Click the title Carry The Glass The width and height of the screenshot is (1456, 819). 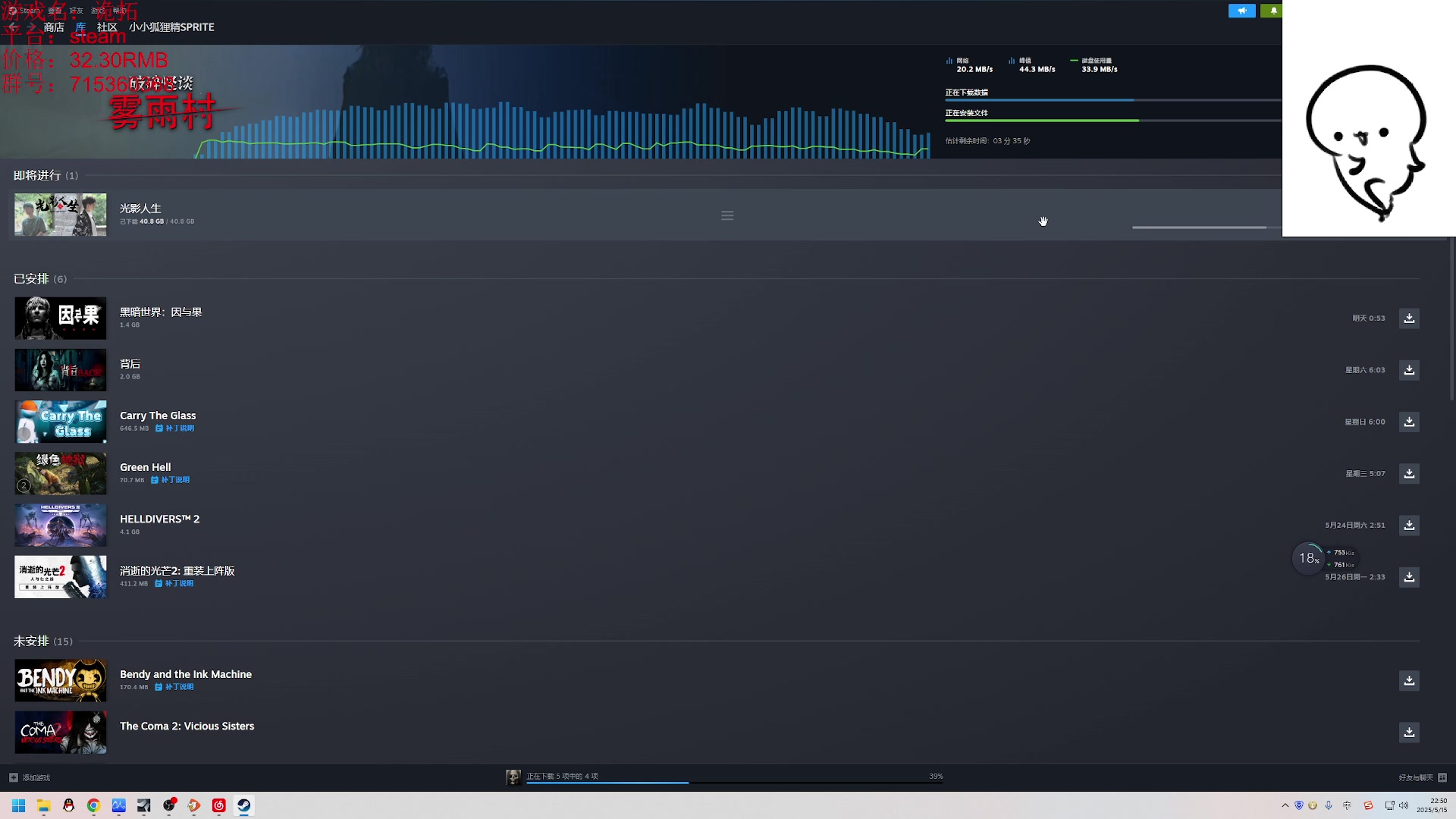coord(158,416)
